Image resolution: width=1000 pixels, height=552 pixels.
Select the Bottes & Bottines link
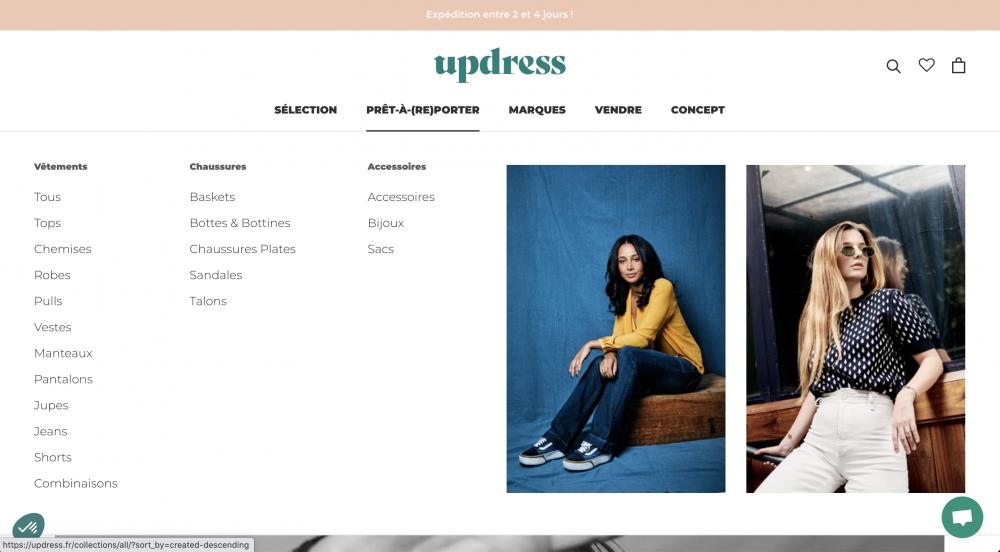click(240, 223)
